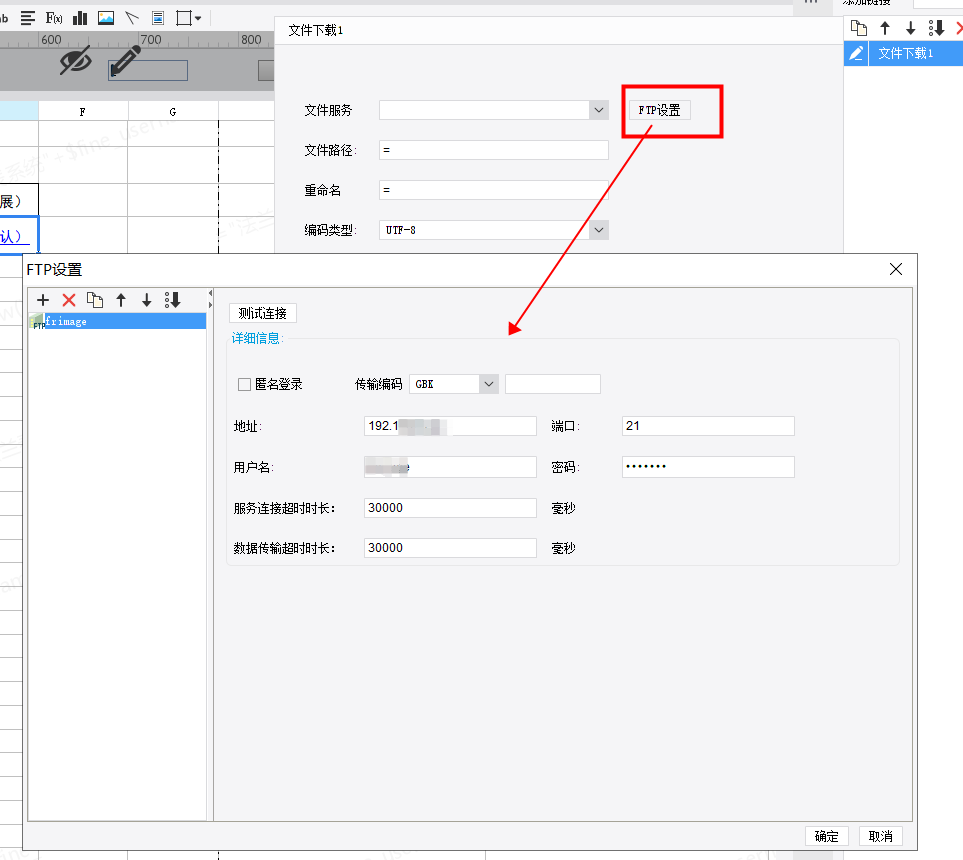
Task: Click the underlined blue link cell ending 认）
Action: [x=19, y=235]
